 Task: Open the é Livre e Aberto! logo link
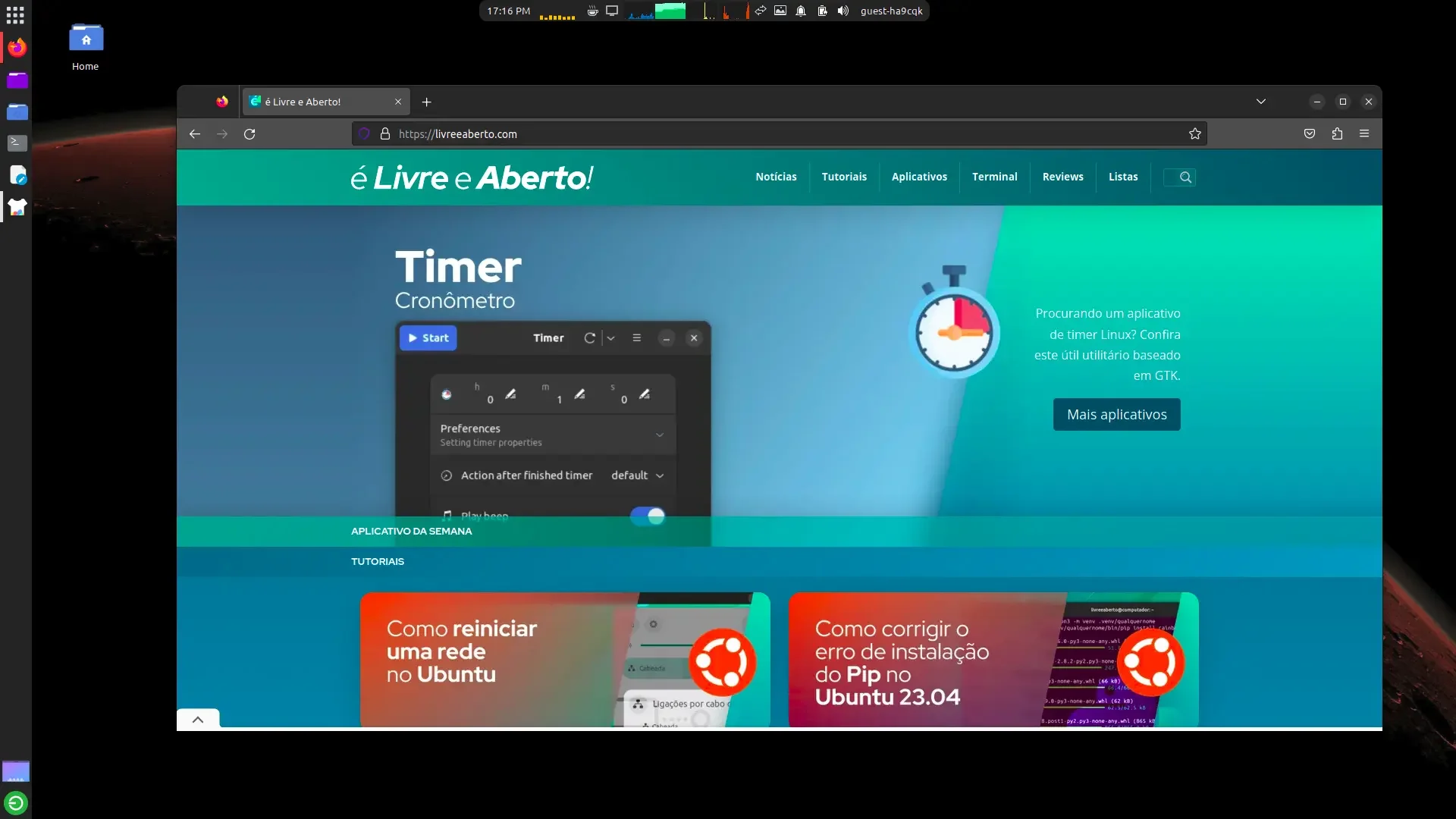click(472, 178)
